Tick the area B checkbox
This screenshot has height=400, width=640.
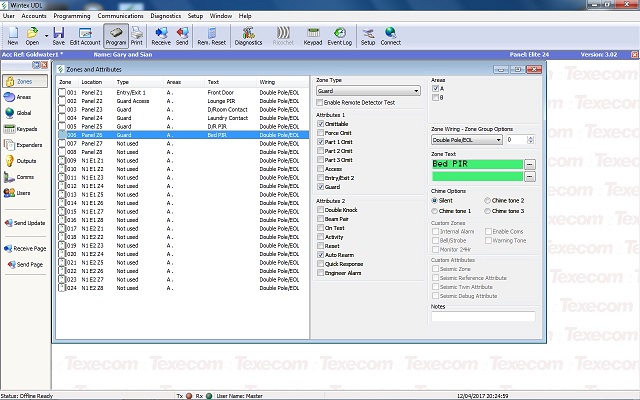point(435,98)
